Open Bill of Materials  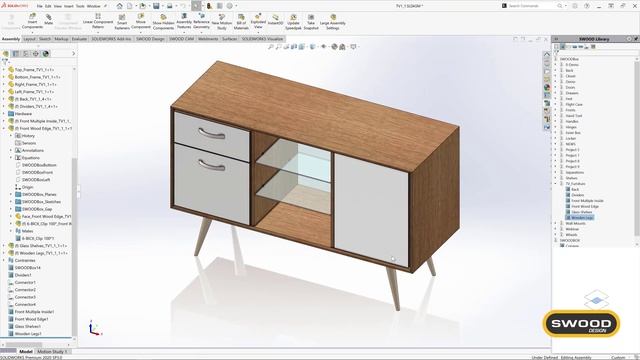[x=241, y=22]
